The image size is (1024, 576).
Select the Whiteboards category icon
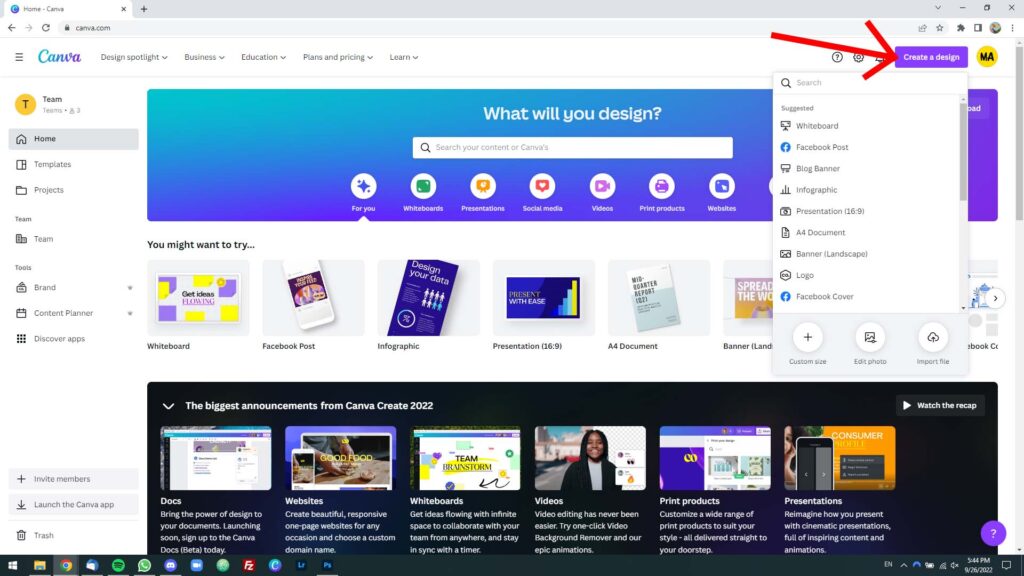tap(423, 186)
